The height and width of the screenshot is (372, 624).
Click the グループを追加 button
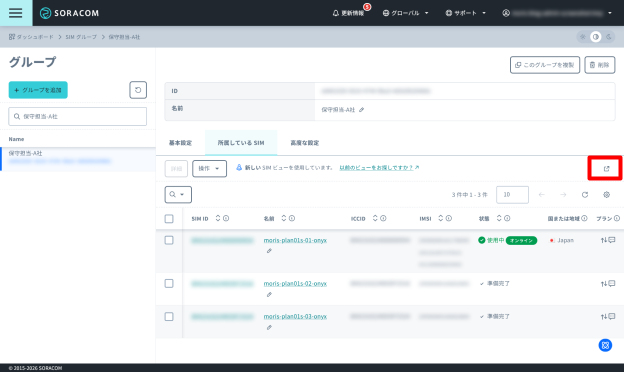point(38,90)
